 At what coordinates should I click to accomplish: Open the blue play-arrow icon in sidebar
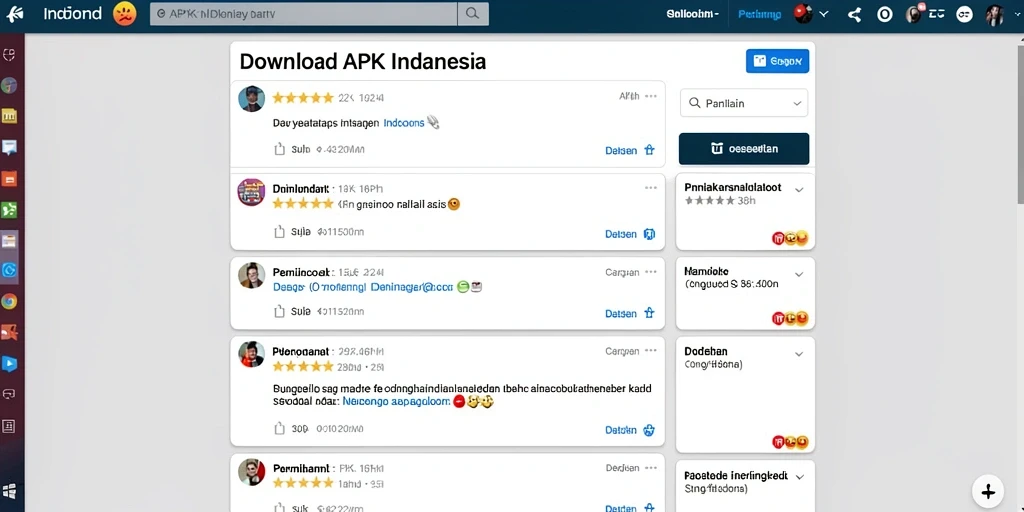(9, 364)
